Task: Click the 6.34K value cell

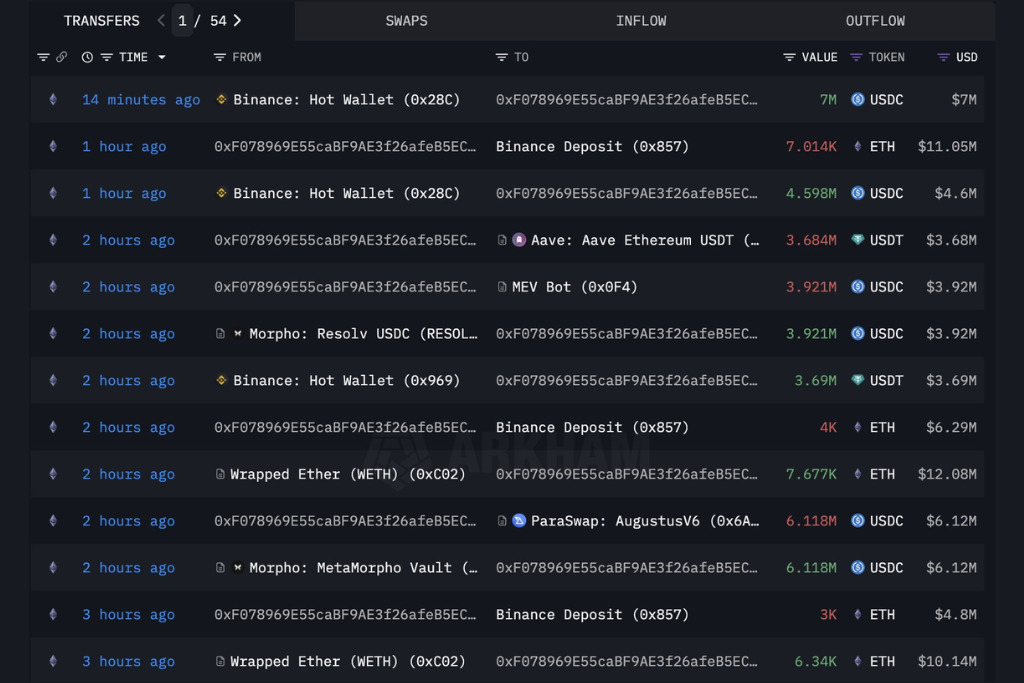Action: [x=815, y=661]
